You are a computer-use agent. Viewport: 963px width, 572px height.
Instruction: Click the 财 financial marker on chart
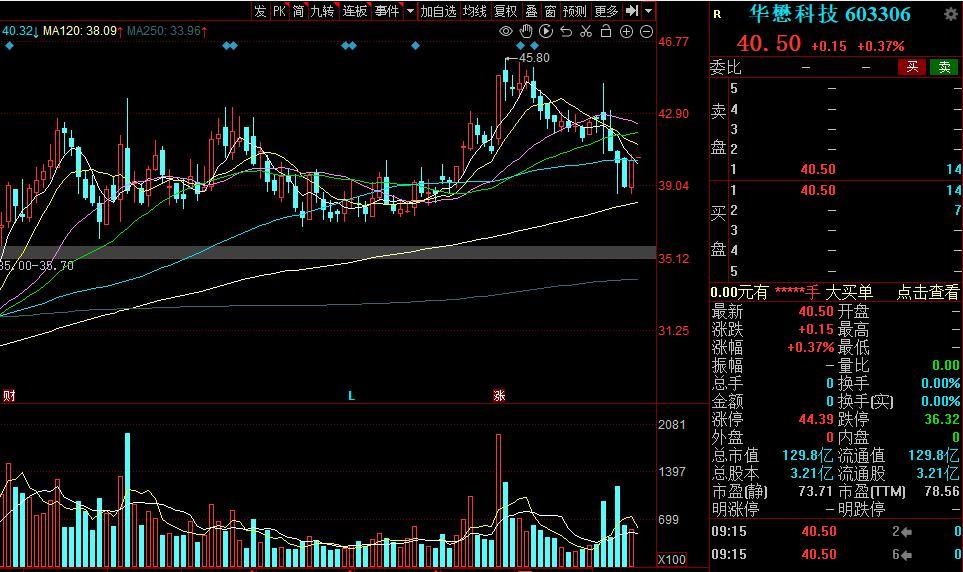point(9,395)
